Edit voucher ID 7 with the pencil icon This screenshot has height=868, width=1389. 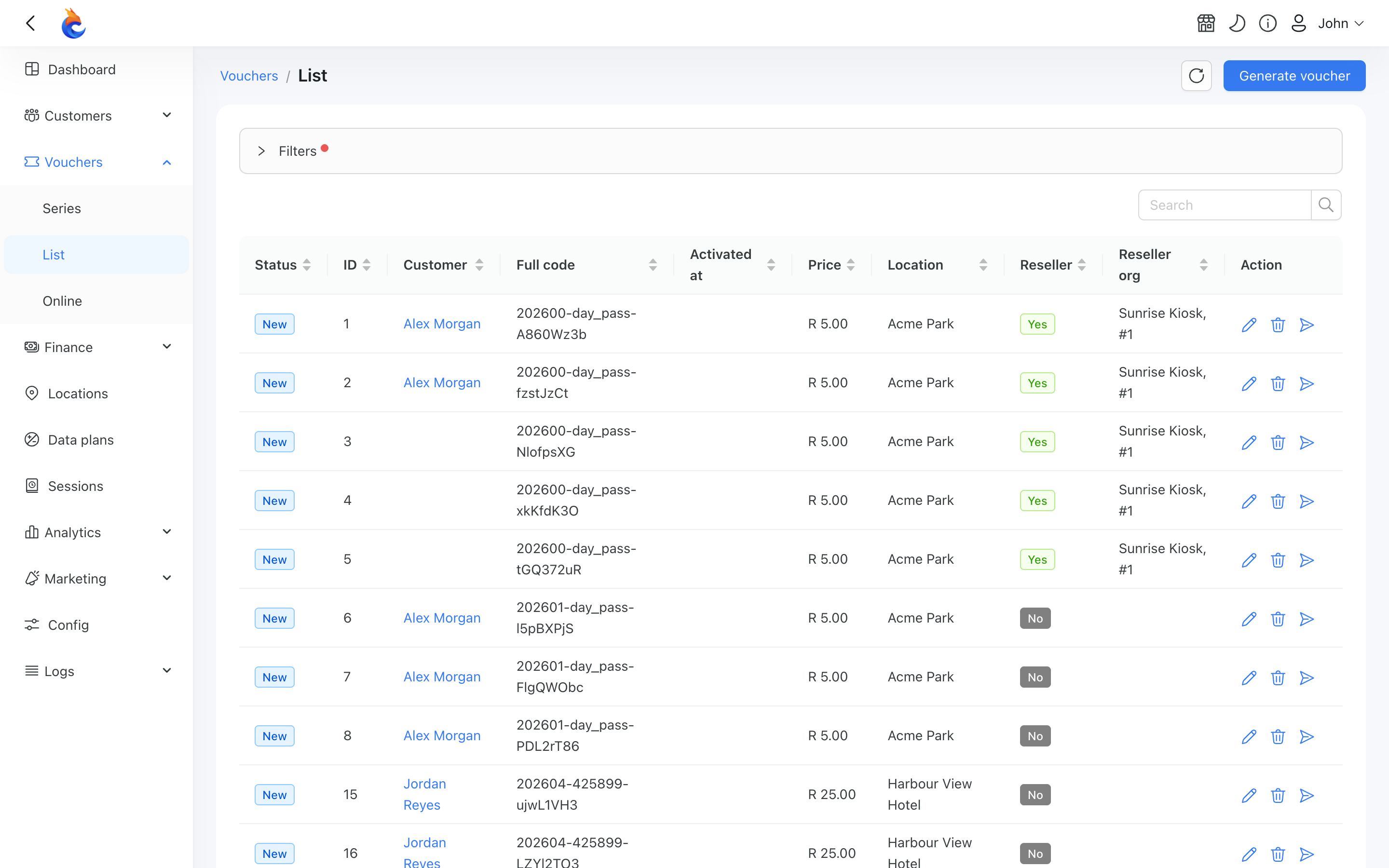tap(1249, 678)
